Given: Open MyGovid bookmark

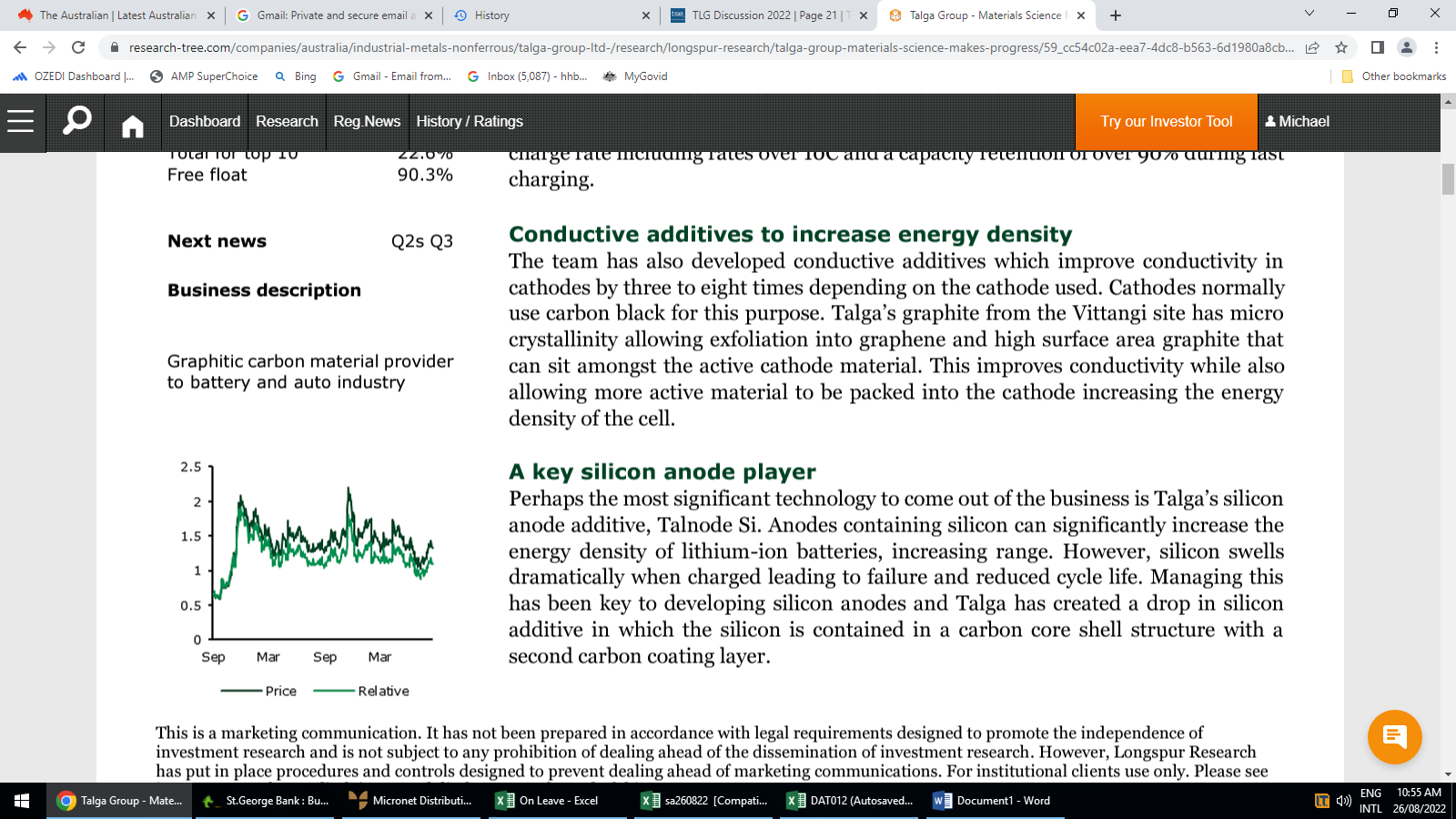Looking at the screenshot, I should coord(635,76).
